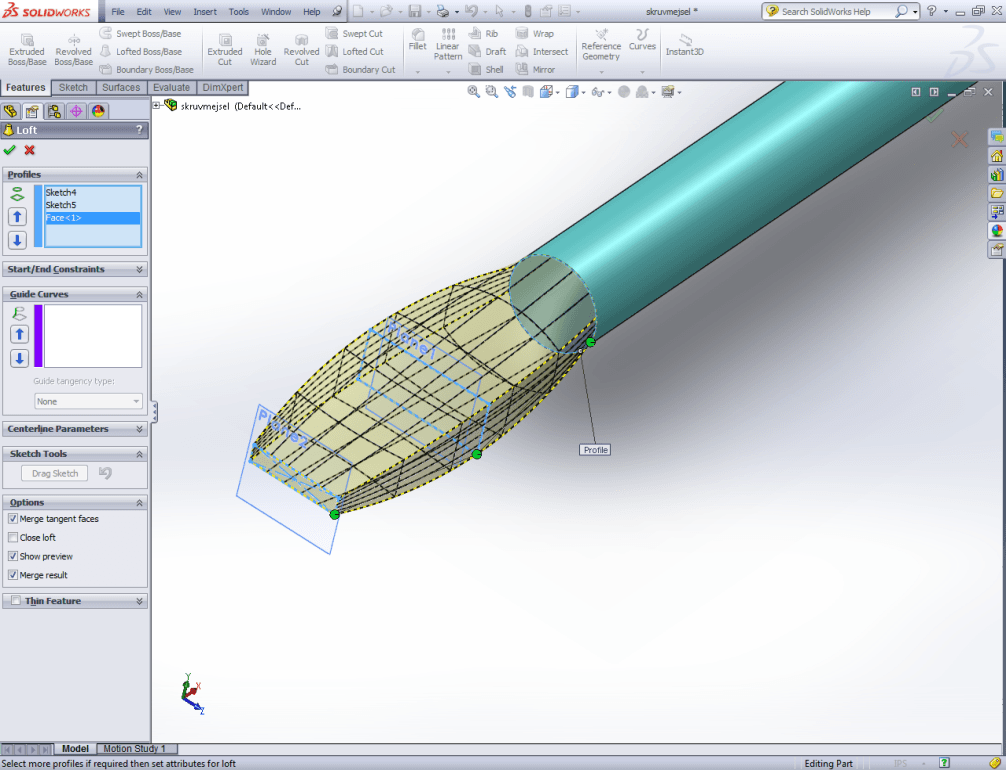Click the Drag Sketch button
This screenshot has width=1006, height=770.
pos(55,473)
